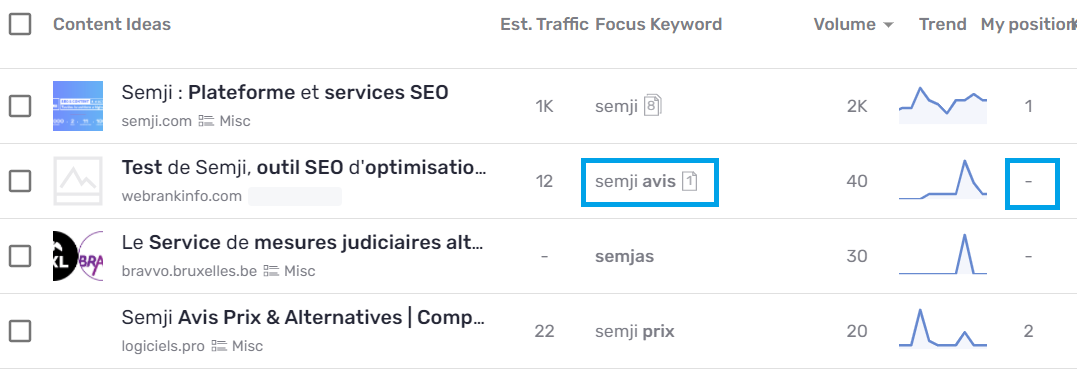Click the bravvo.bruxelles.be logo thumbnail
The height and width of the screenshot is (370, 1077).
coord(78,256)
